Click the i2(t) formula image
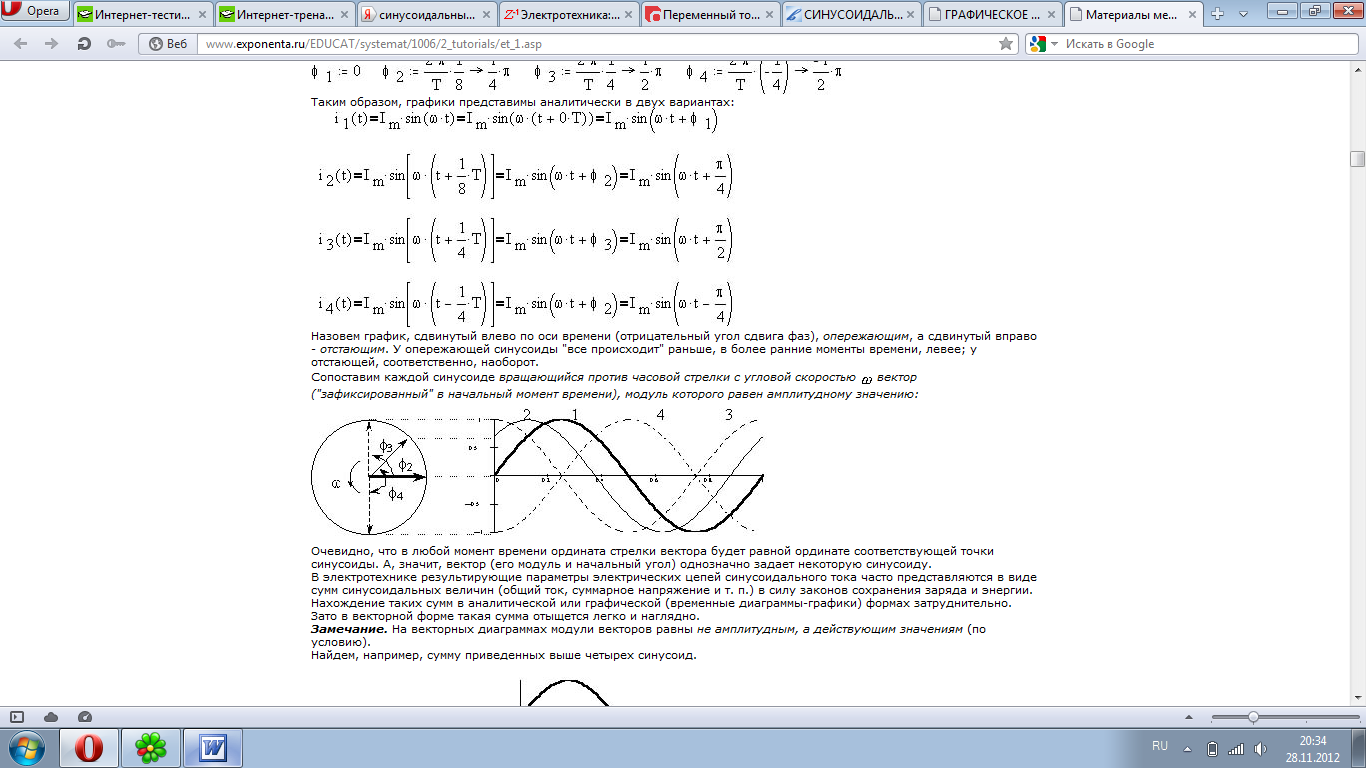1366x768 pixels. click(x=527, y=177)
